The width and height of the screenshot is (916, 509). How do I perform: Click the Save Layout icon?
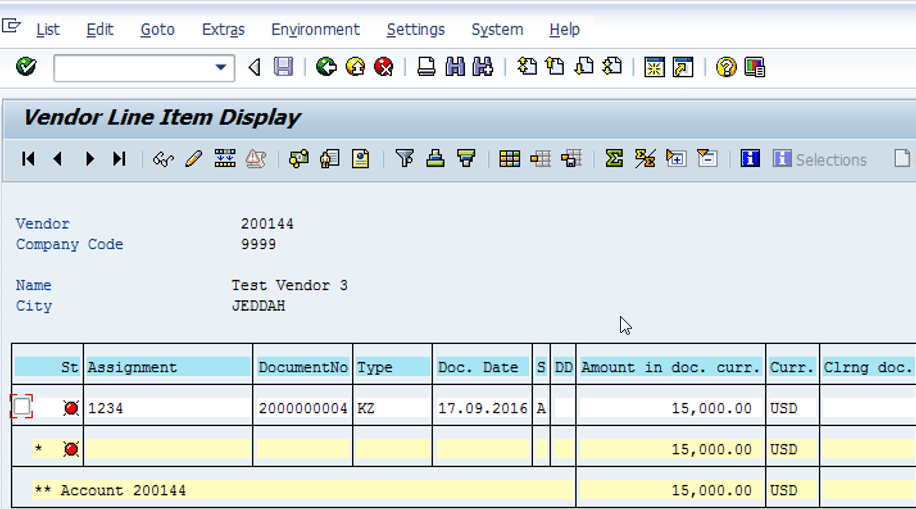(x=571, y=159)
